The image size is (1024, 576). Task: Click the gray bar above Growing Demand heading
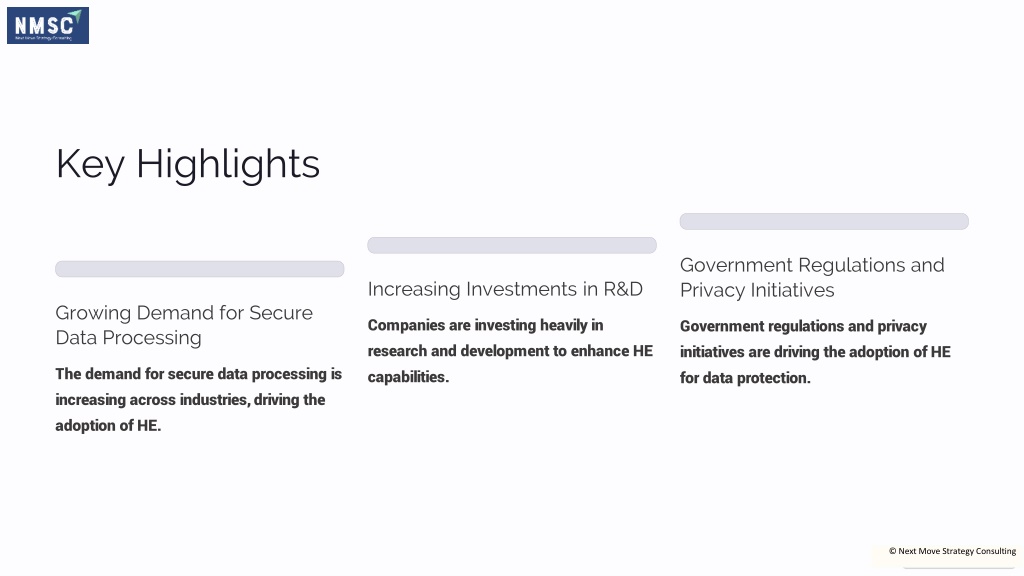tap(199, 269)
